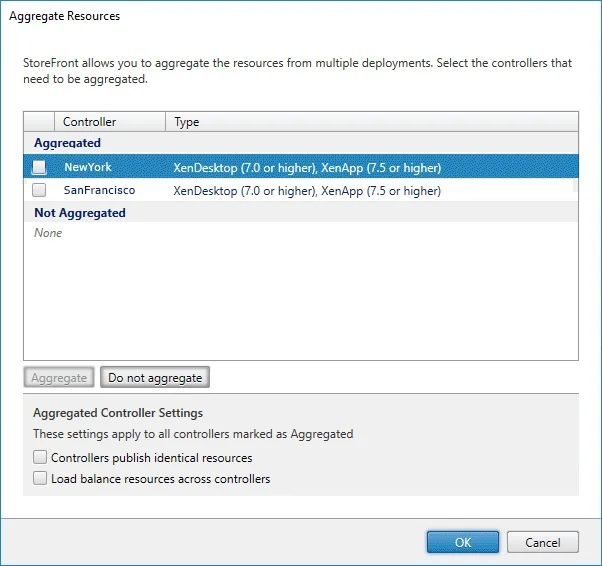Sort by the Controller column header
Image resolution: width=602 pixels, height=566 pixels.
tap(110, 122)
